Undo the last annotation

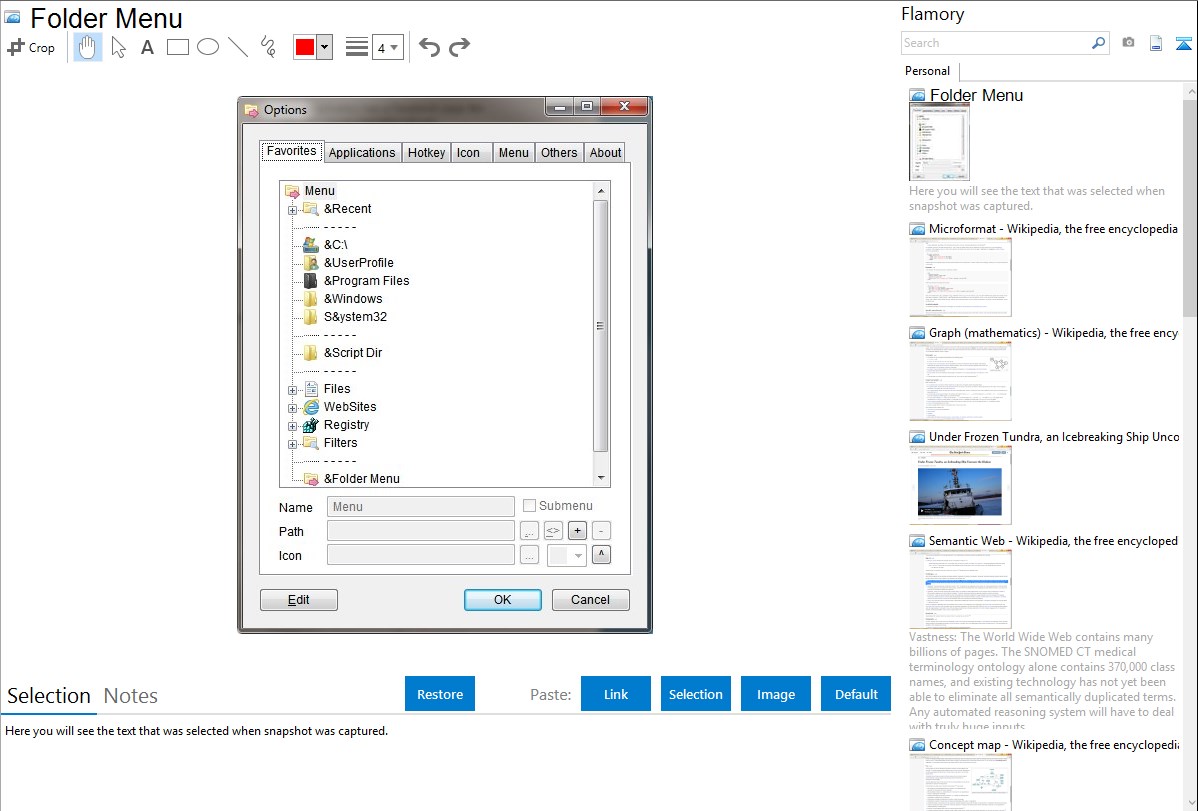[x=429, y=47]
